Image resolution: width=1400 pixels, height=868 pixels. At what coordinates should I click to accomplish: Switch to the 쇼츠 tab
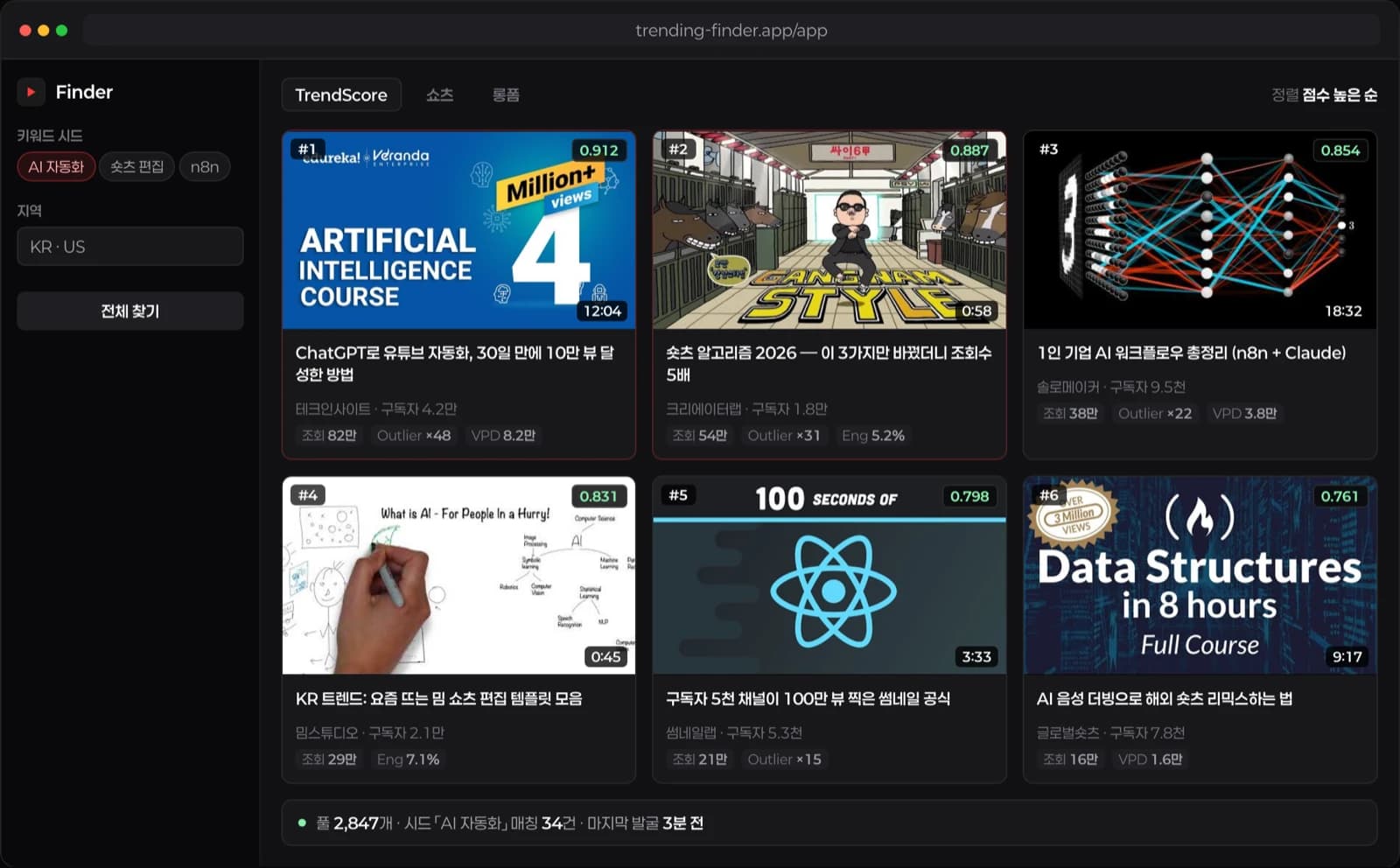439,94
